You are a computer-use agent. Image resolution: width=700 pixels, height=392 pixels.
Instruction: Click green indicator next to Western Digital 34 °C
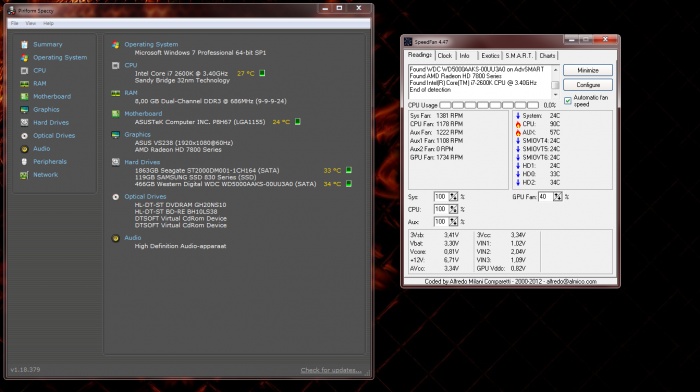point(349,183)
